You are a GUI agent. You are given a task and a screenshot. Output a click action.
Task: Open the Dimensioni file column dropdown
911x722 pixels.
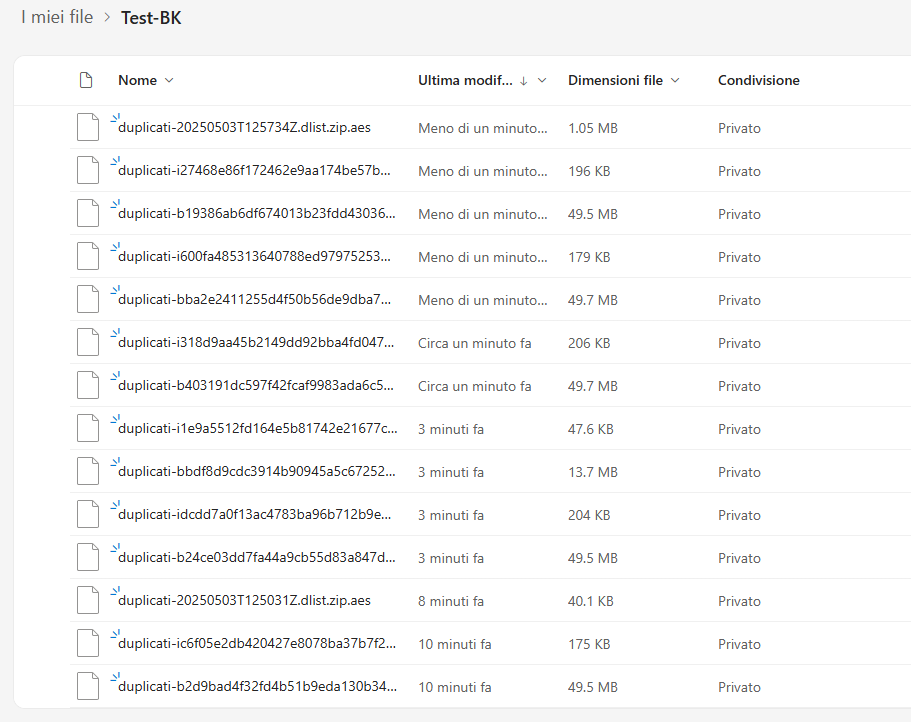click(x=675, y=80)
